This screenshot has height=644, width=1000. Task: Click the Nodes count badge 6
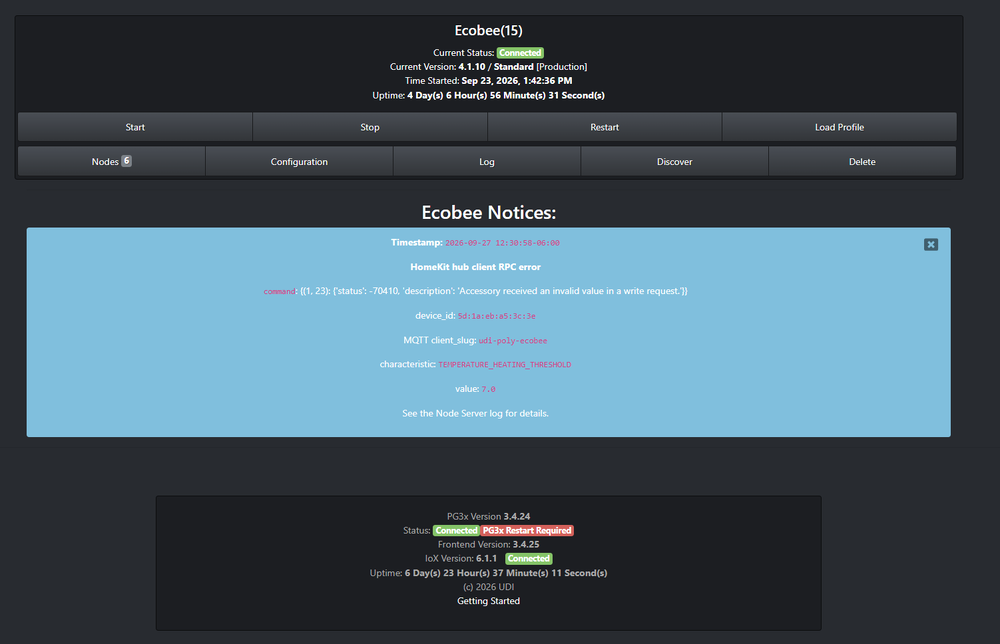(126, 161)
